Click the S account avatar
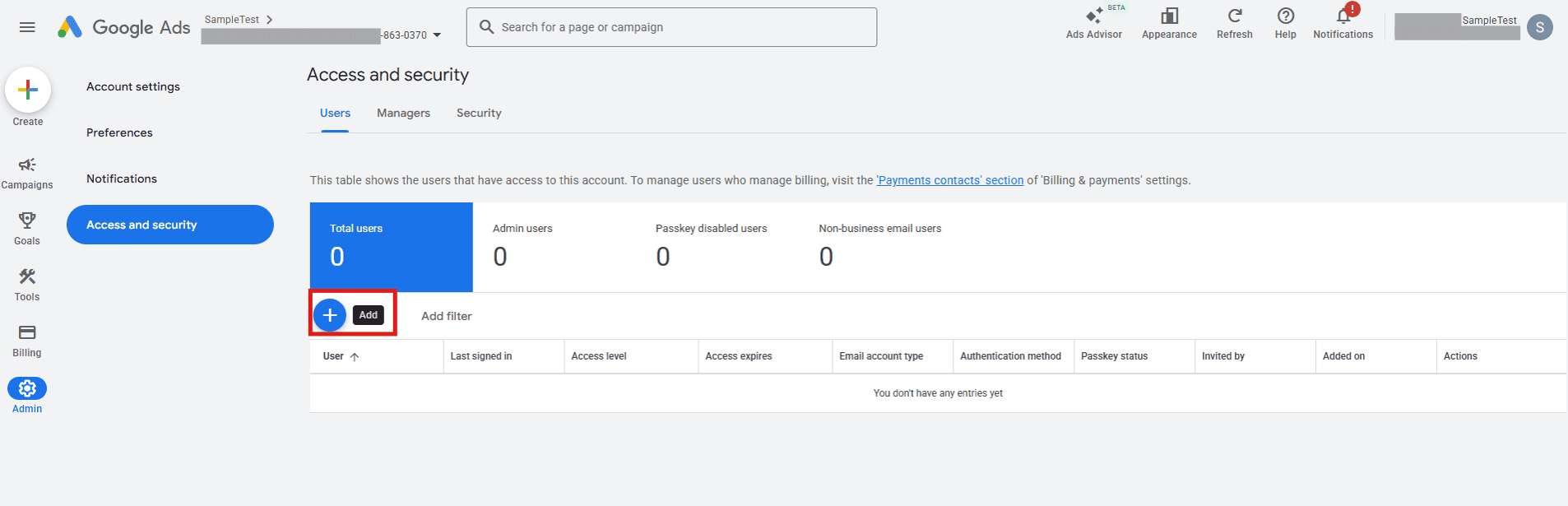1568x506 pixels. tap(1539, 27)
